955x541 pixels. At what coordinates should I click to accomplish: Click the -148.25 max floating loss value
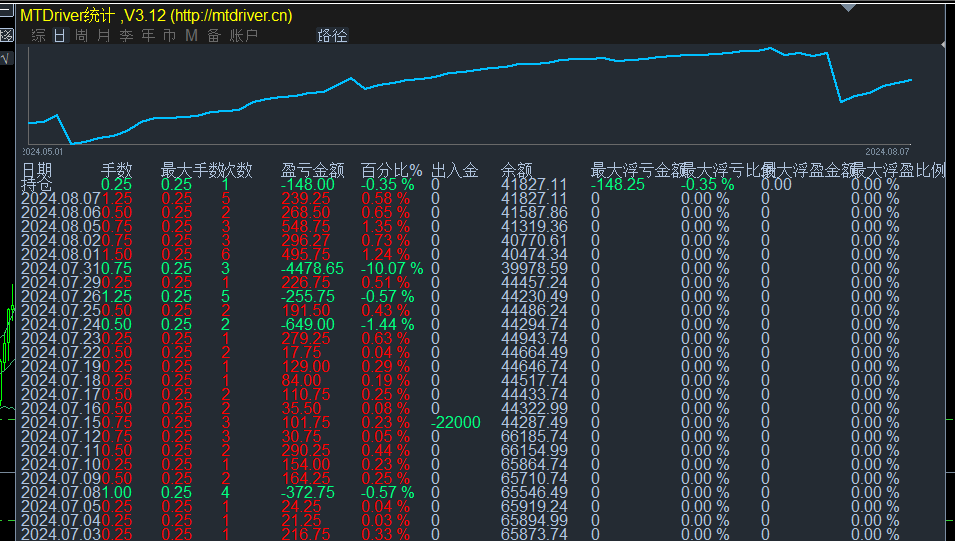pos(618,185)
